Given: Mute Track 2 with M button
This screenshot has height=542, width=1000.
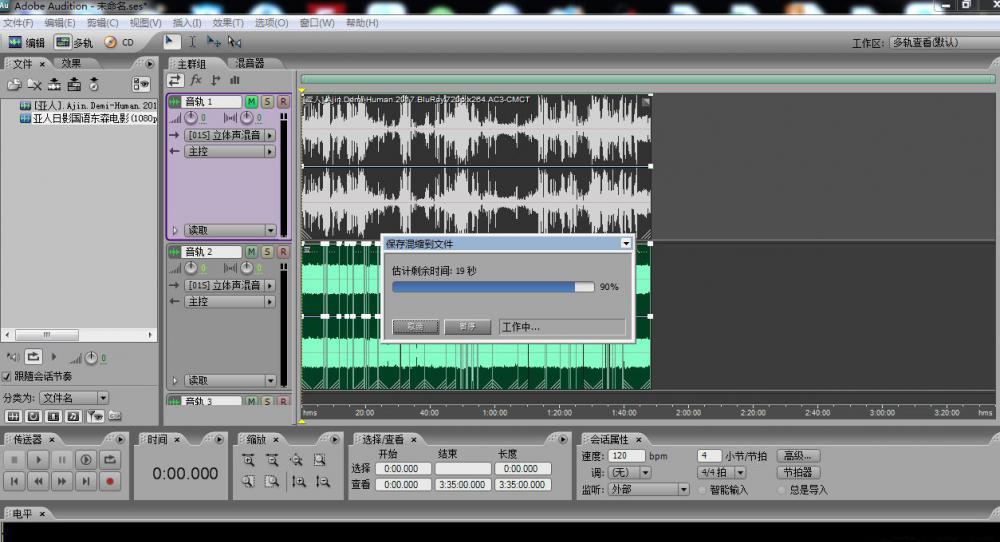Looking at the screenshot, I should [x=251, y=252].
